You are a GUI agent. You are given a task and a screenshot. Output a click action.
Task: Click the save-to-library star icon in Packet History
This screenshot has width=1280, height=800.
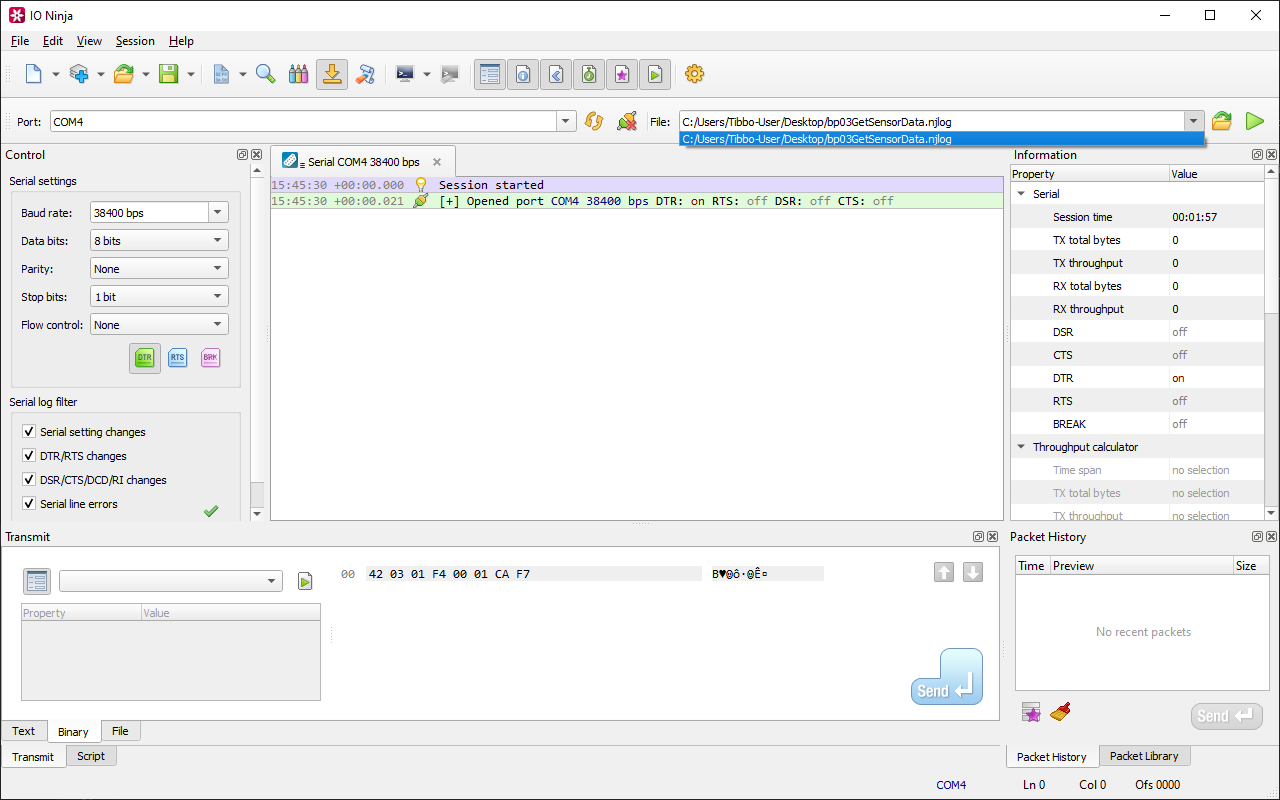point(1032,712)
